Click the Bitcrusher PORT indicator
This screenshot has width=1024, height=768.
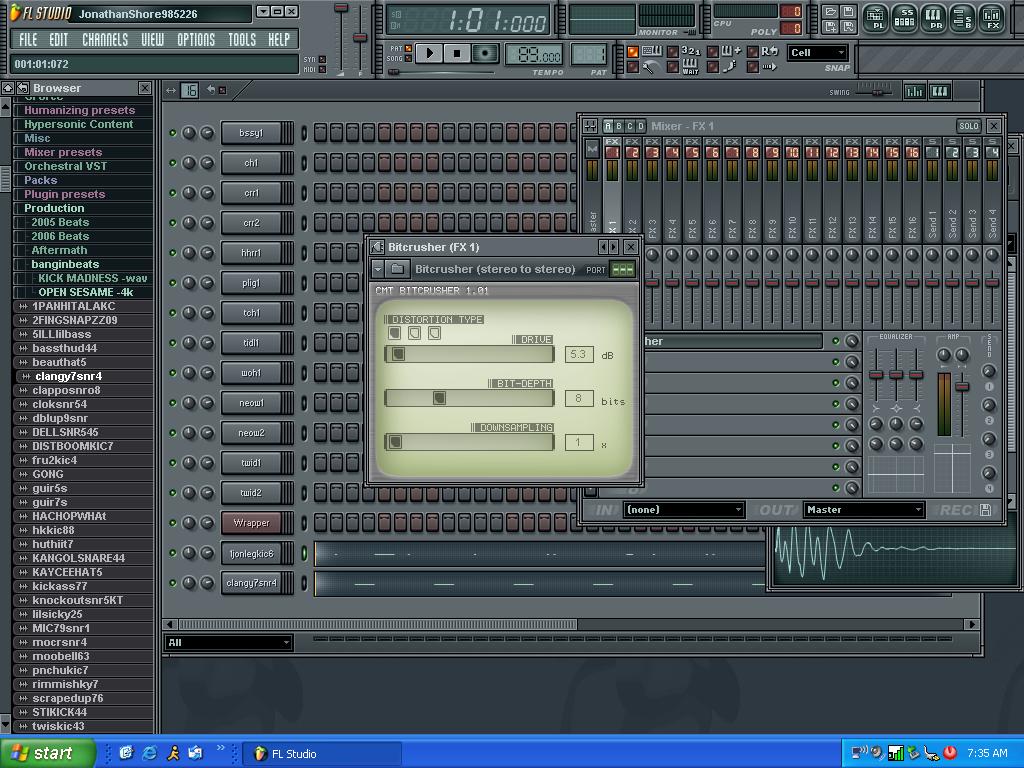[622, 269]
